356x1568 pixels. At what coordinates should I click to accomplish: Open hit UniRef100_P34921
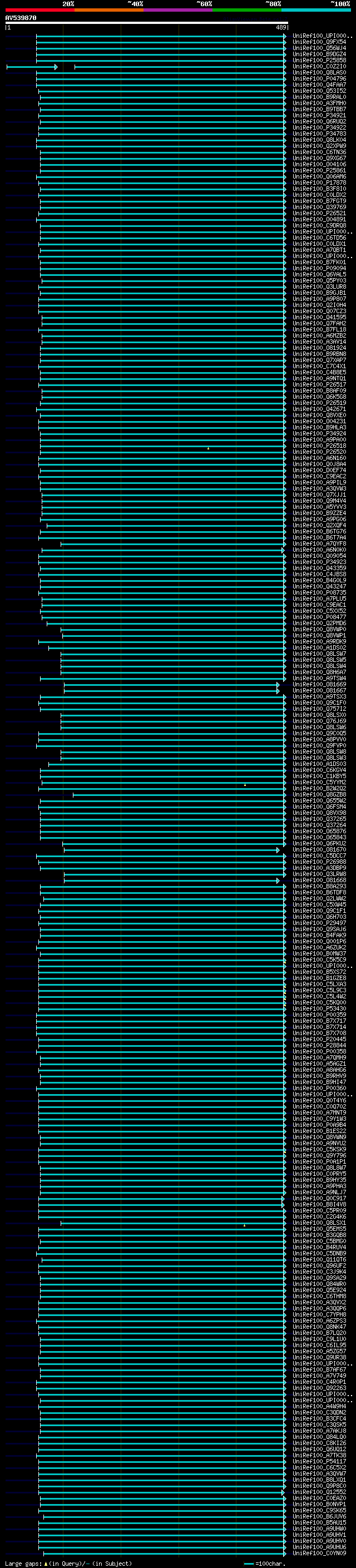click(x=319, y=115)
